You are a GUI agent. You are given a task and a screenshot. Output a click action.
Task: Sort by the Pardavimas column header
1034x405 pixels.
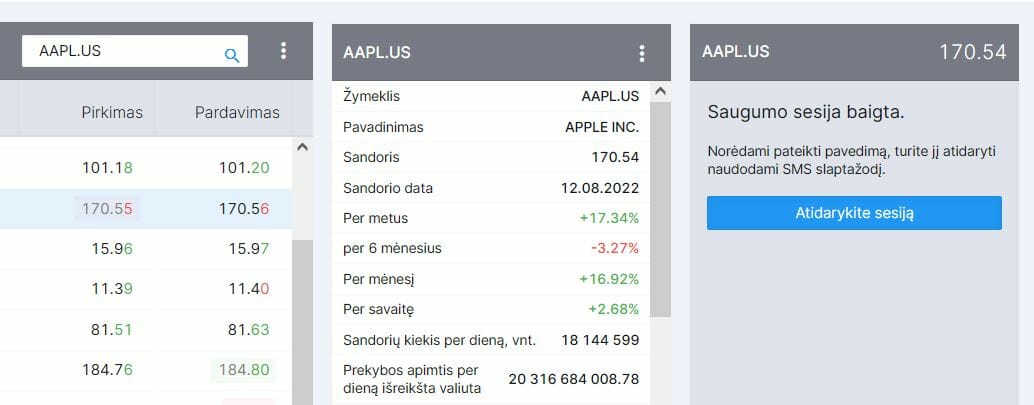237,112
